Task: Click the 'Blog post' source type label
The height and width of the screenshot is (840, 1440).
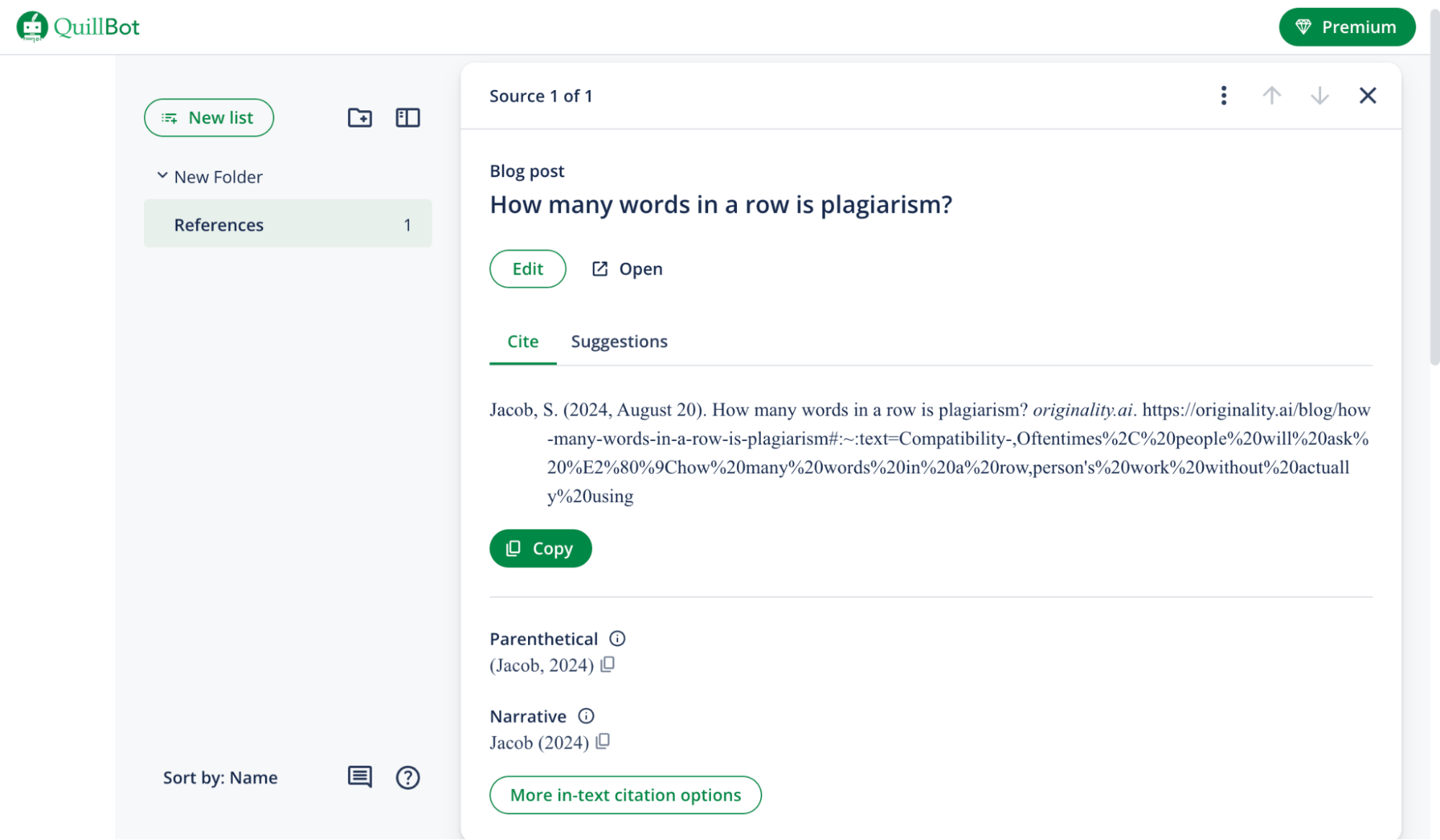Action: [527, 171]
